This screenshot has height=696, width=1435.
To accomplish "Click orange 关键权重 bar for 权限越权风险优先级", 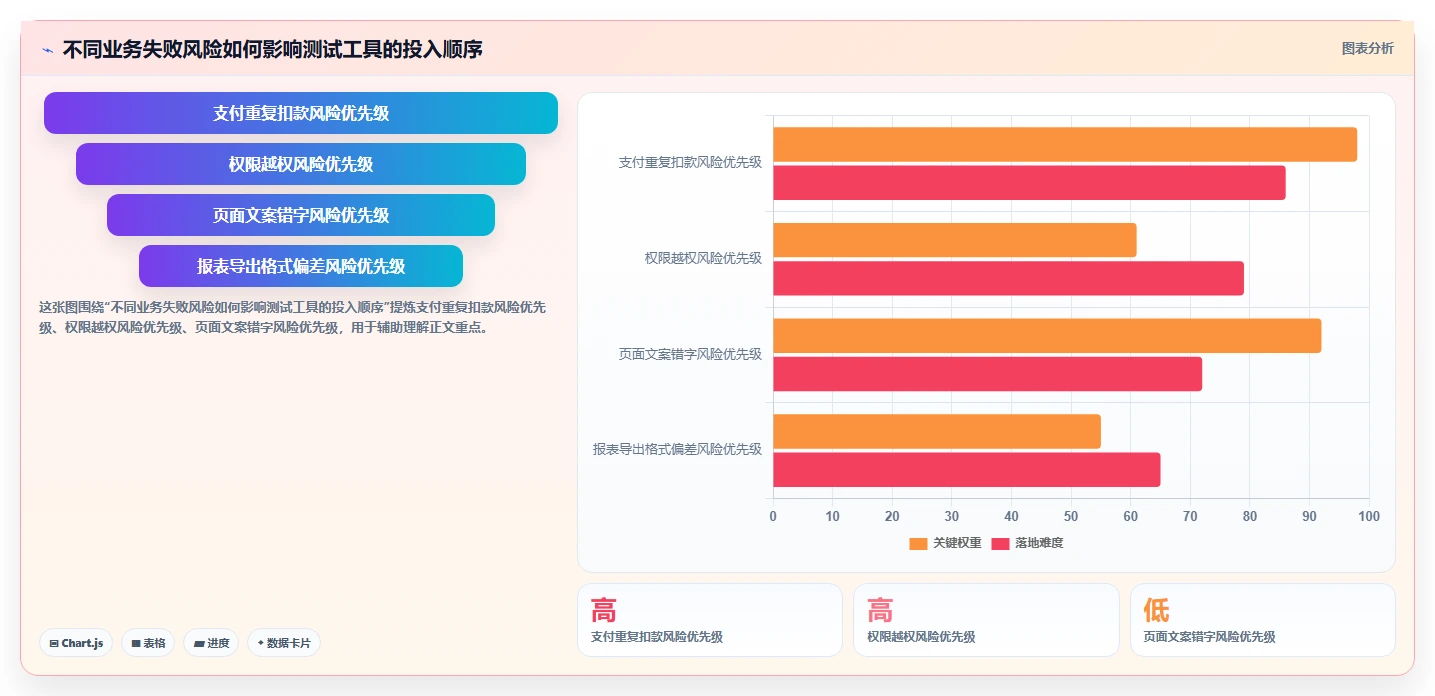I will click(x=955, y=240).
